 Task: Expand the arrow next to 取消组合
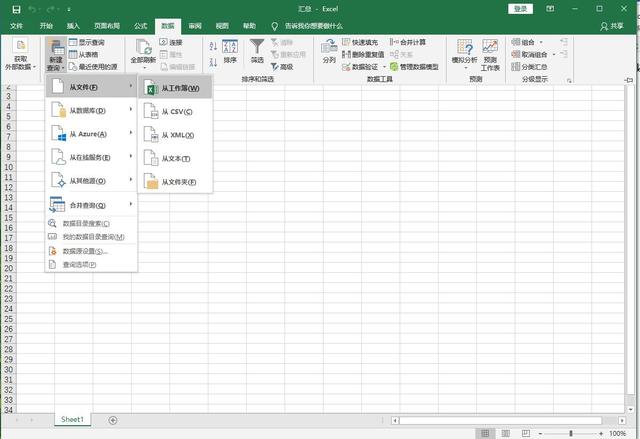[554, 54]
